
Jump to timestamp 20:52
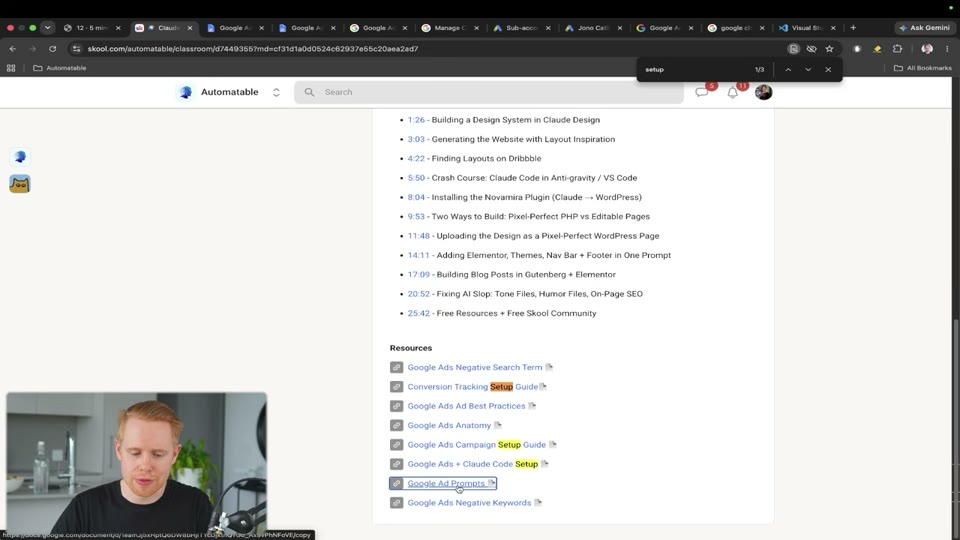[418, 294]
